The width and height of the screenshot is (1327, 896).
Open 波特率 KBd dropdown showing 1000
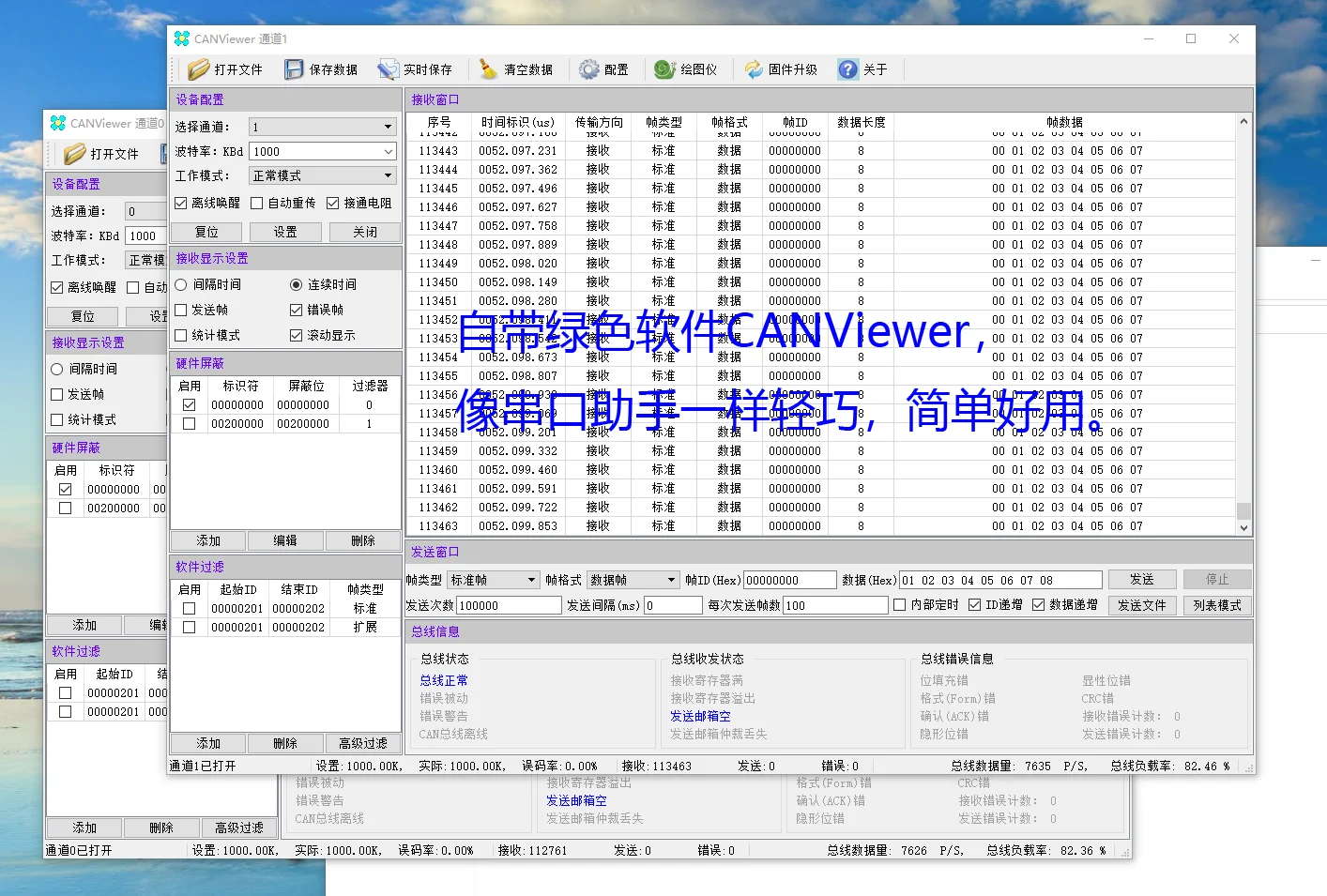[323, 151]
